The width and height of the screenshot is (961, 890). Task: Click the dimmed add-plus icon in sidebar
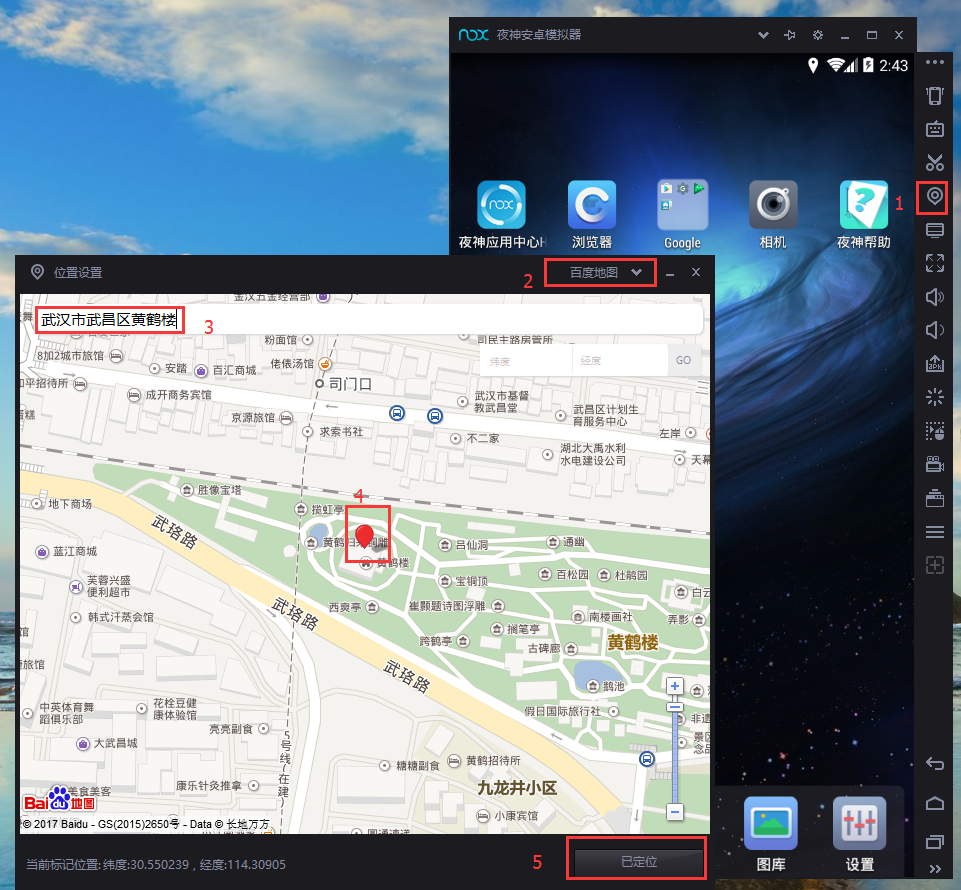(935, 565)
